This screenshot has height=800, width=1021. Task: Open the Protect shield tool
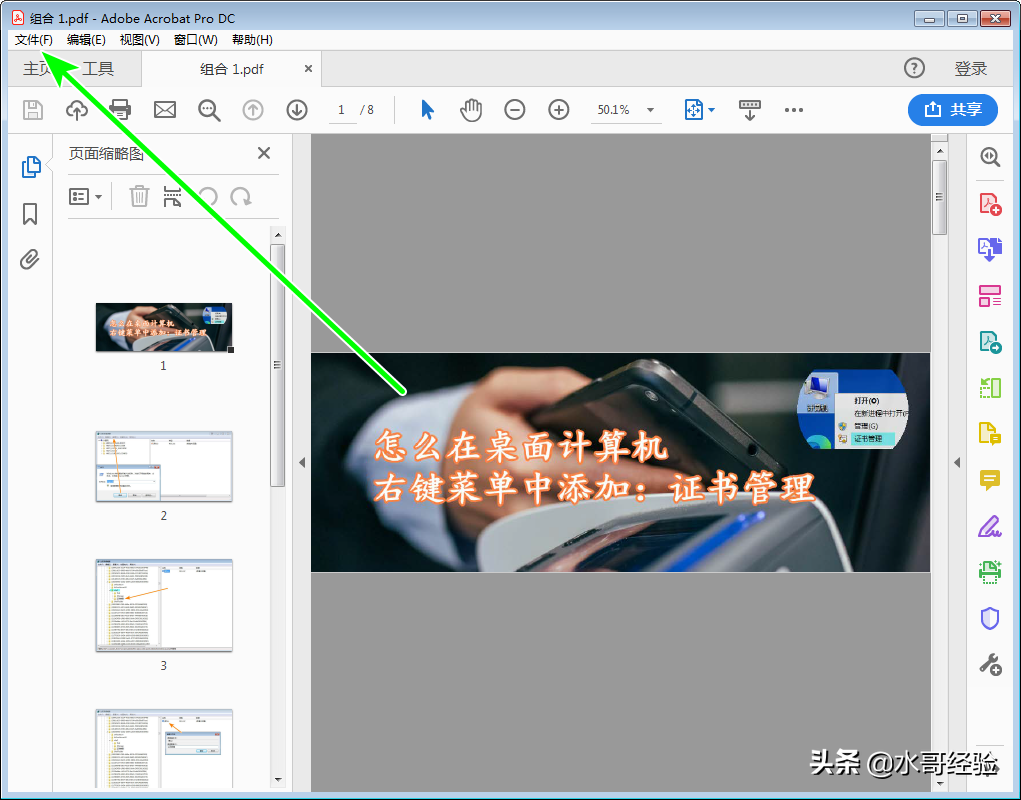coord(990,618)
